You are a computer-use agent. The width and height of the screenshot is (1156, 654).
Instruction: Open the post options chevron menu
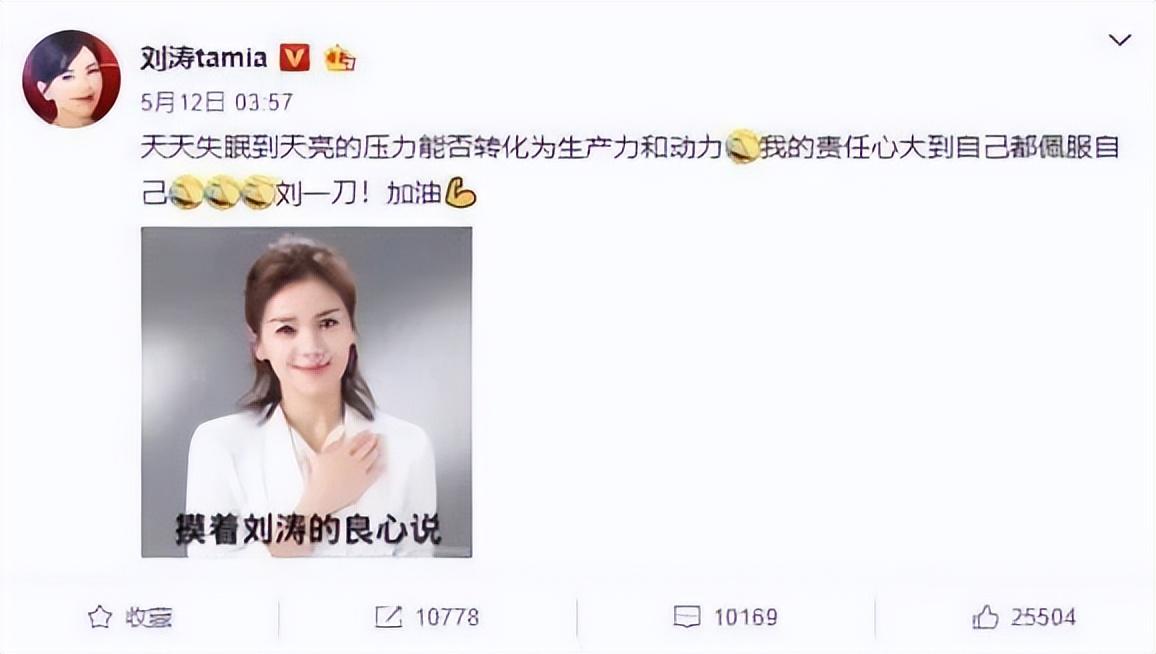point(1119,40)
